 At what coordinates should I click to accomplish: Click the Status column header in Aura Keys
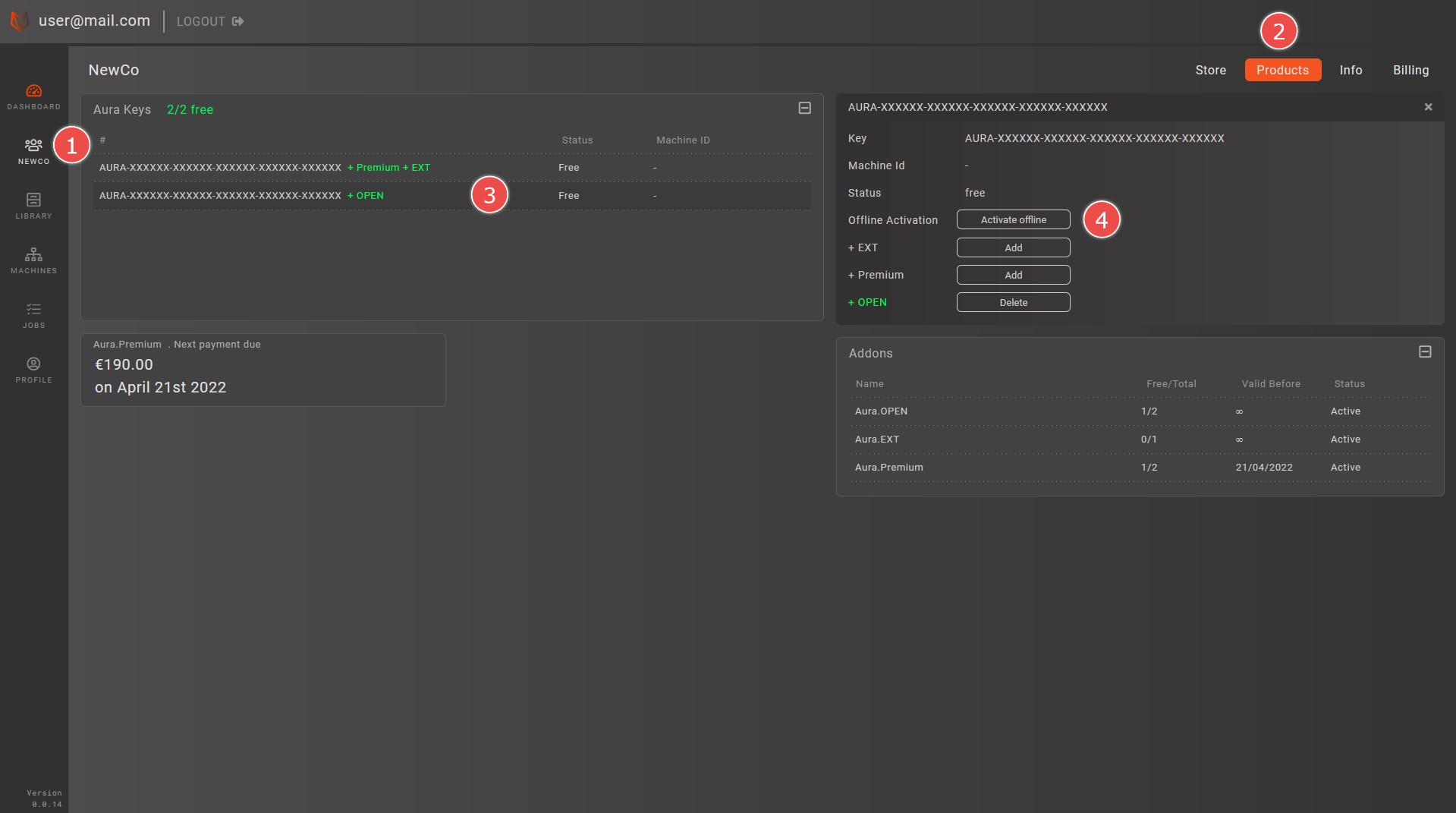point(577,140)
